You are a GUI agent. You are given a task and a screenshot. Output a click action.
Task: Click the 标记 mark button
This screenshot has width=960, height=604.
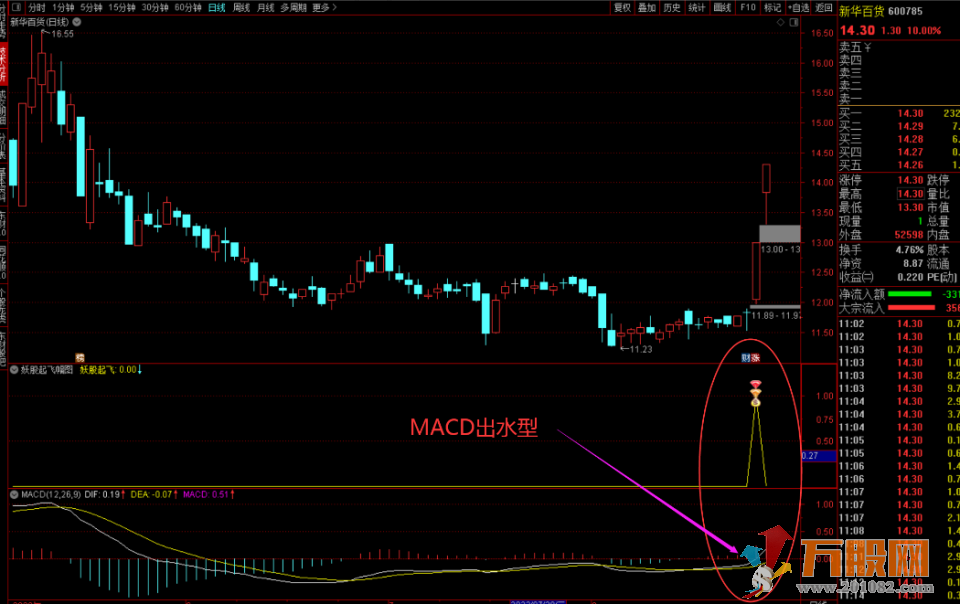(x=773, y=7)
